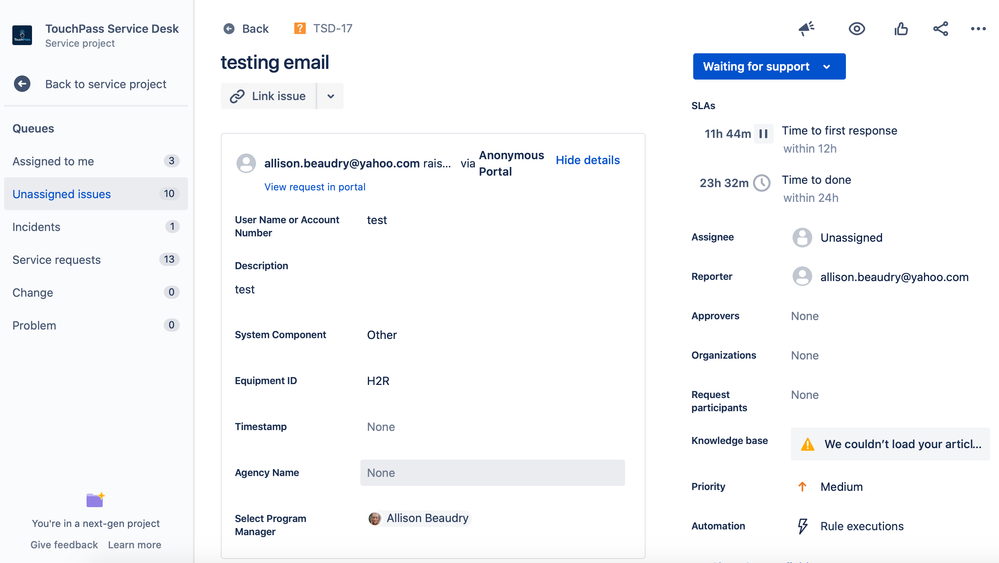Click the Description text test
The image size is (999, 563).
(x=245, y=289)
